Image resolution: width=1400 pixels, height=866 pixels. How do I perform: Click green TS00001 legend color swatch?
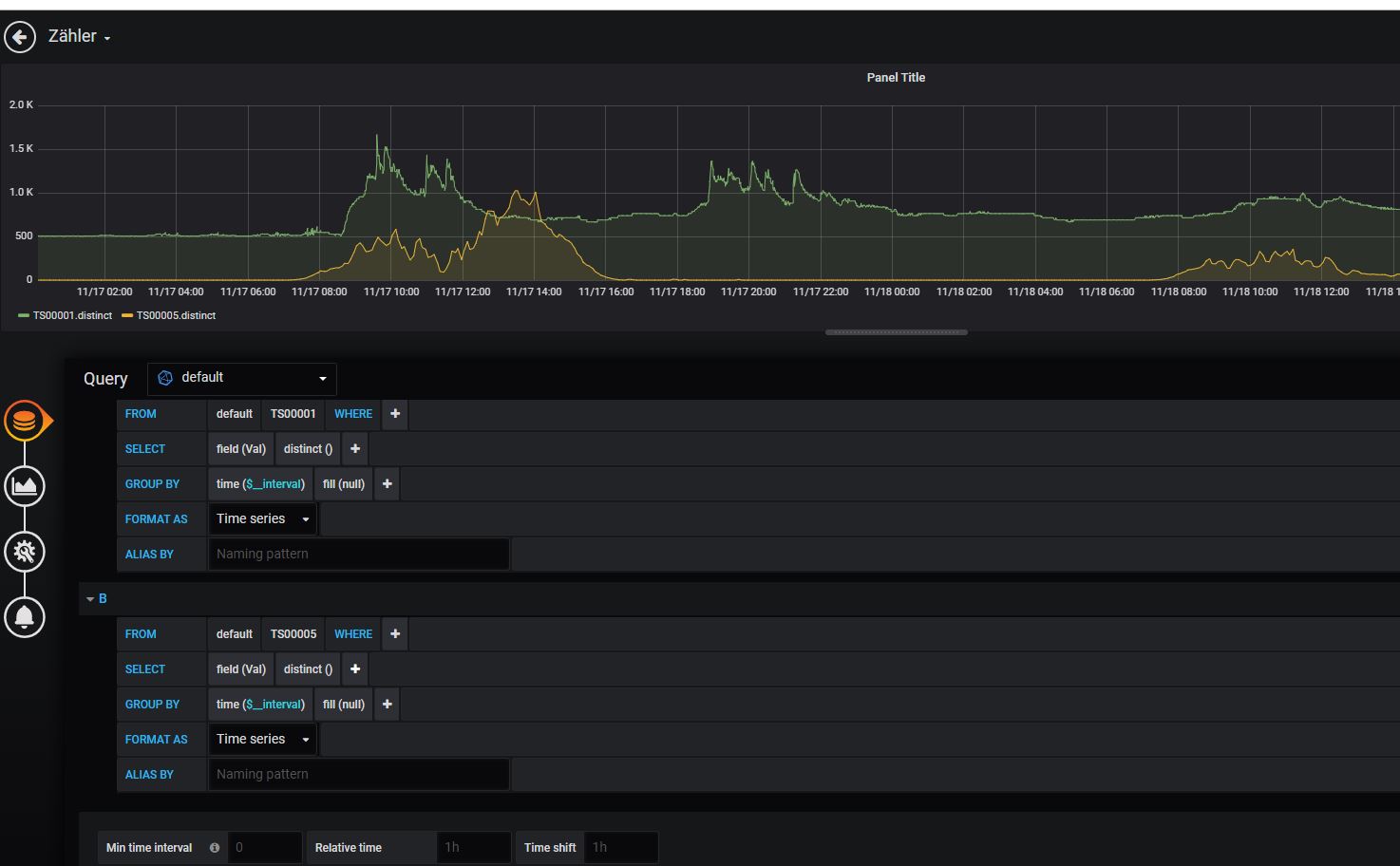(24, 315)
